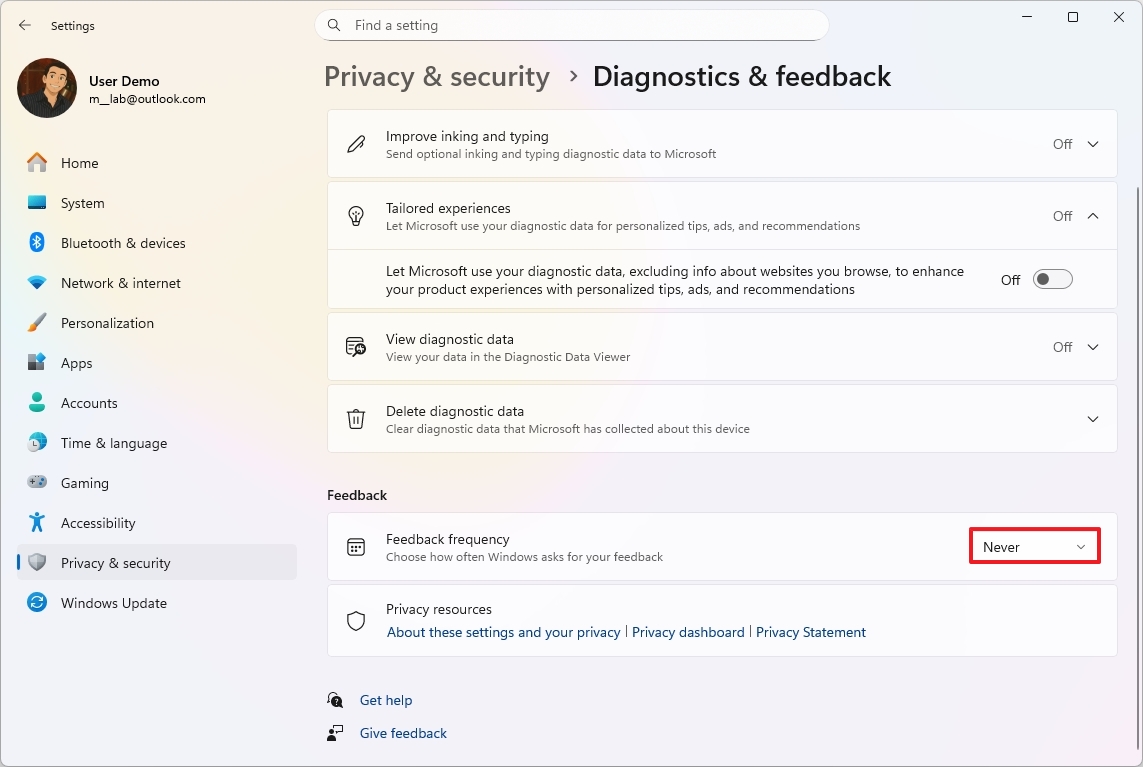Open Bluetooth & devices settings icon
Viewport: 1143px width, 767px height.
[38, 242]
